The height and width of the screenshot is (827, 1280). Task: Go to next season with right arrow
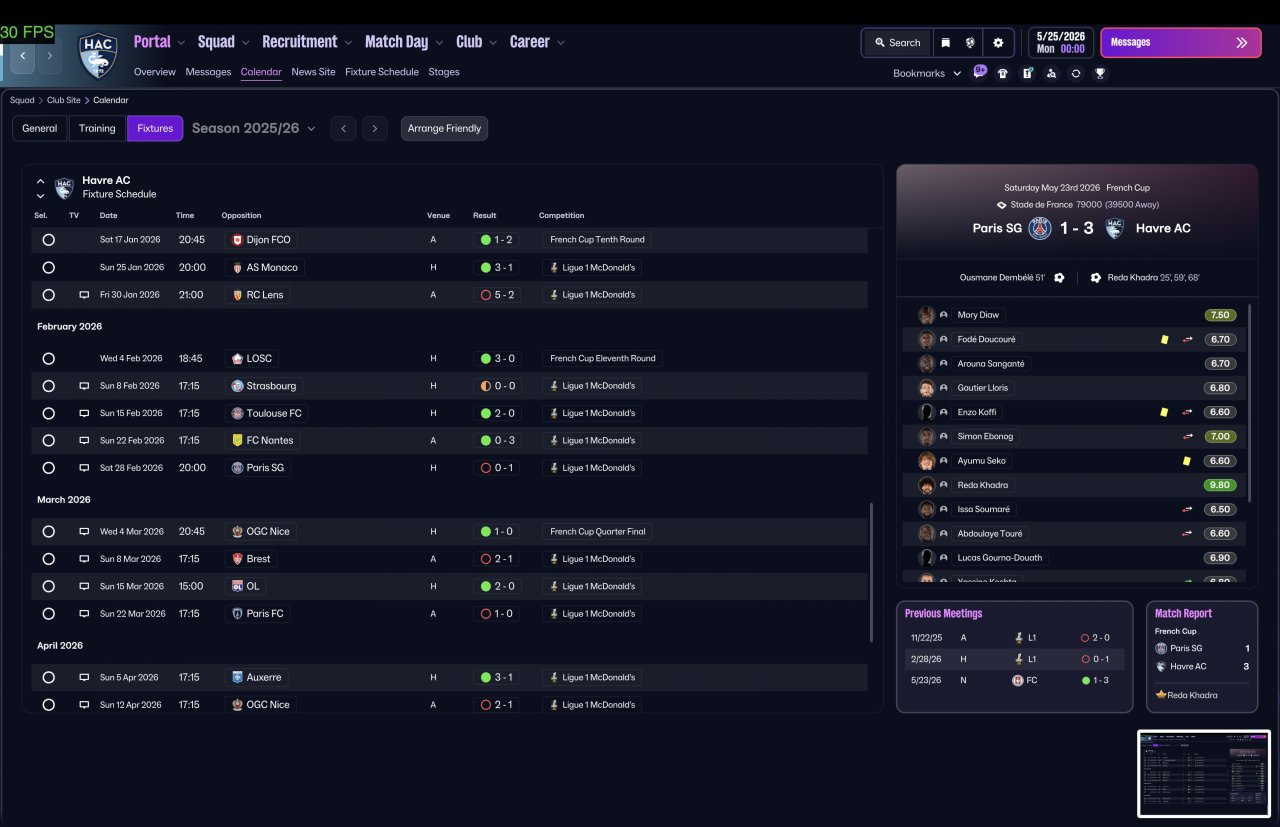[375, 128]
